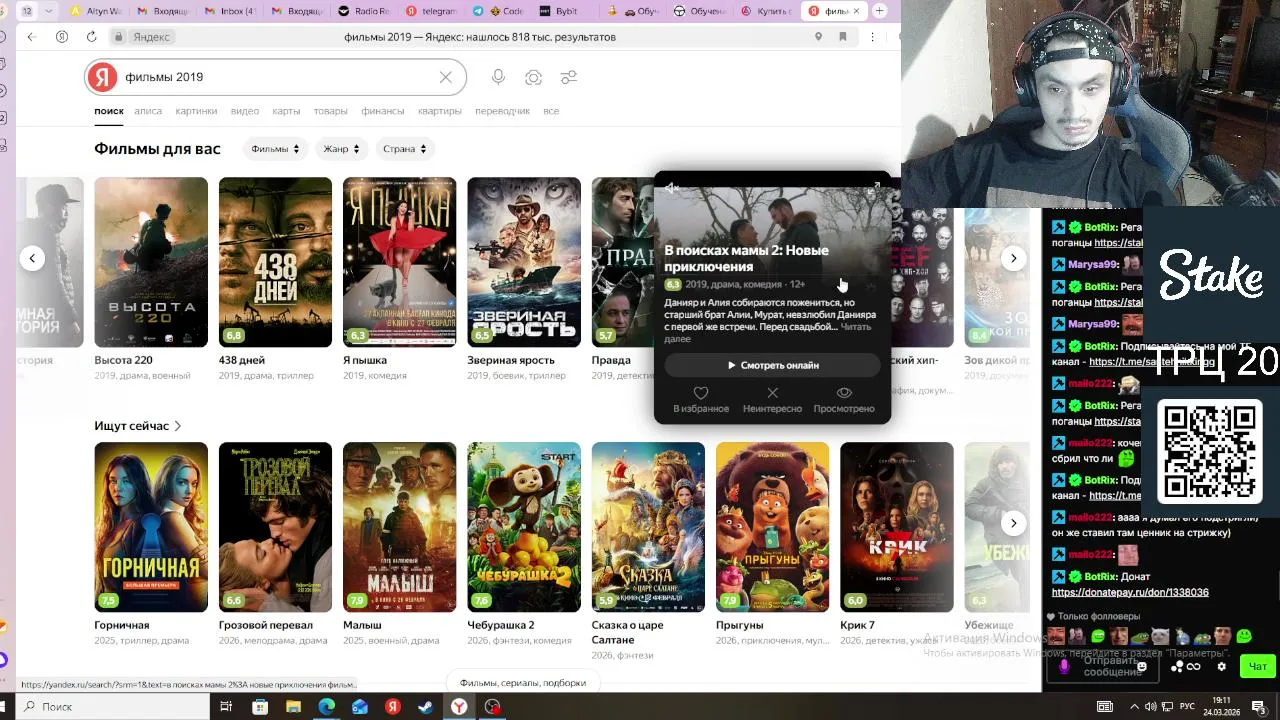1280x720 pixels.
Task: Open Steam from the taskbar
Action: pos(425,707)
